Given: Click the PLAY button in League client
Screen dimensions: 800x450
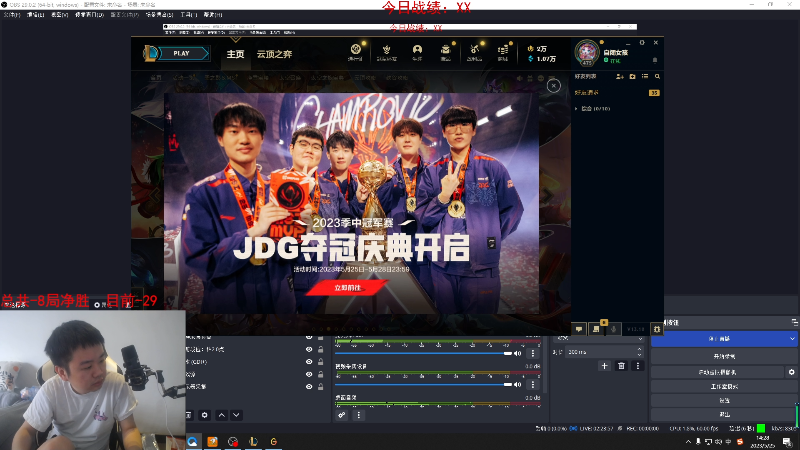Looking at the screenshot, I should click(182, 53).
